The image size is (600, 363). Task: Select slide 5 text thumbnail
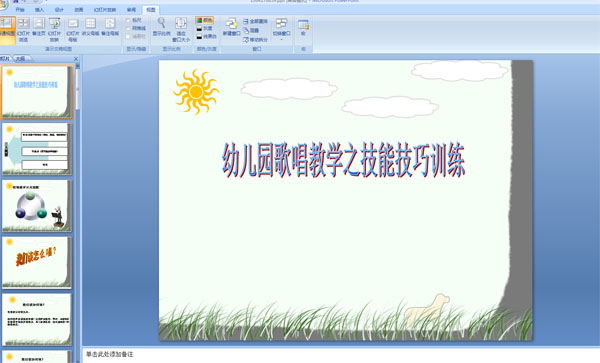pos(37,319)
